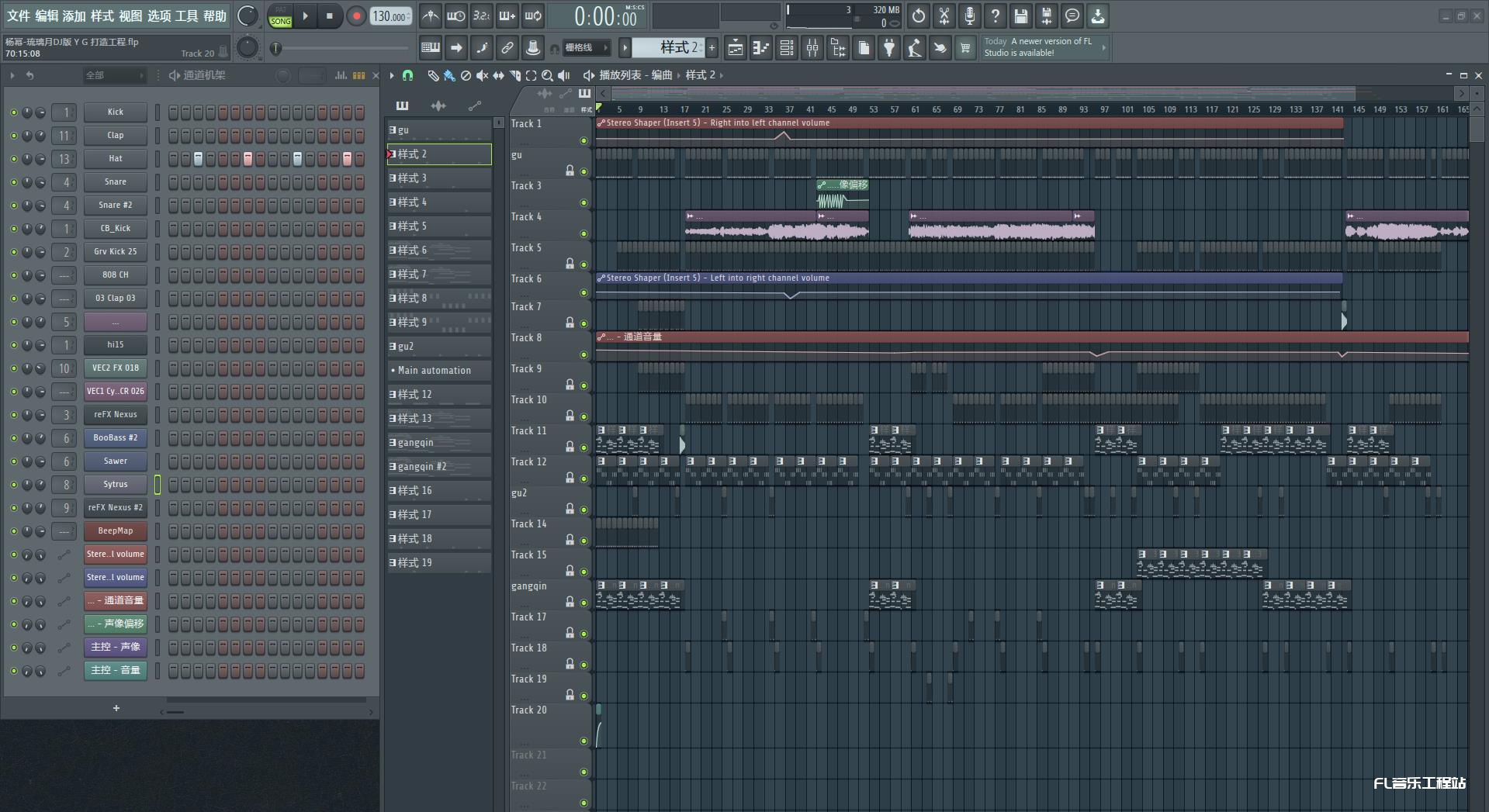The height and width of the screenshot is (812, 1489).
Task: Click the microphone one-click recording icon
Action: [x=970, y=16]
